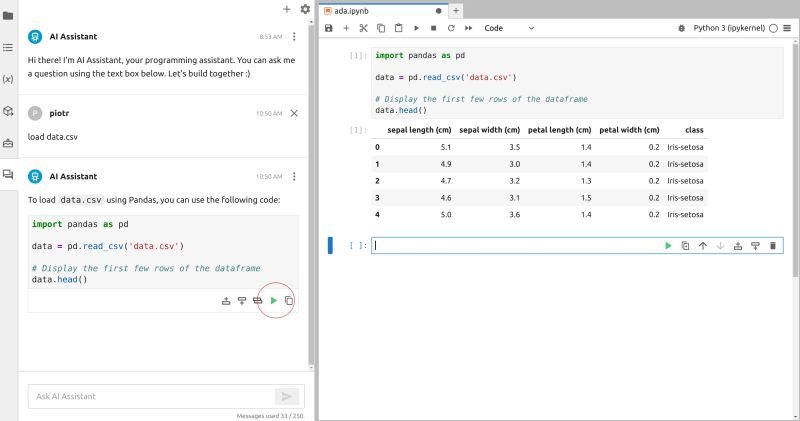Open the file browser sidebar folder icon
The height and width of the screenshot is (421, 800).
(8, 15)
